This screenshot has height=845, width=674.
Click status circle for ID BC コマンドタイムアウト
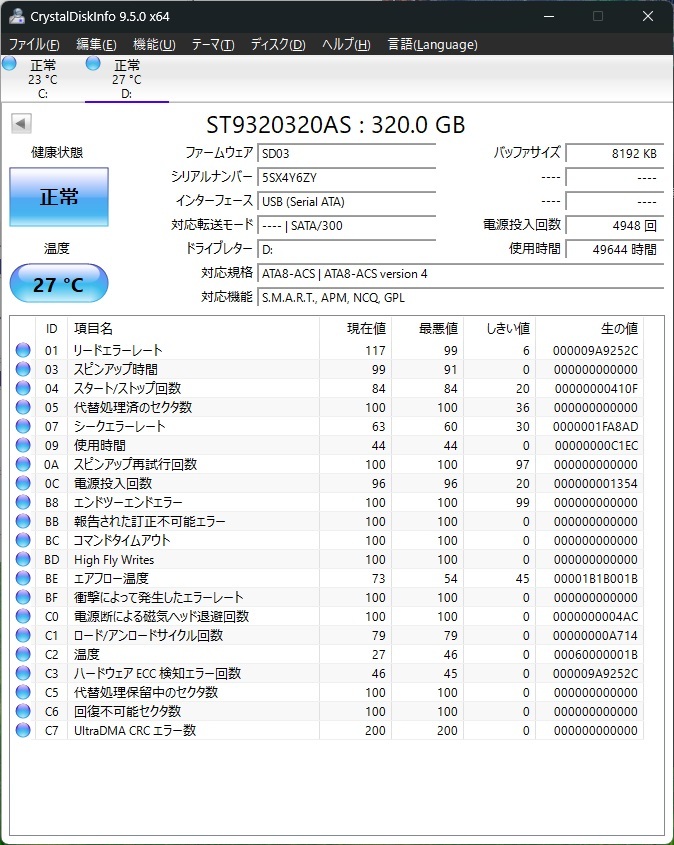23,540
